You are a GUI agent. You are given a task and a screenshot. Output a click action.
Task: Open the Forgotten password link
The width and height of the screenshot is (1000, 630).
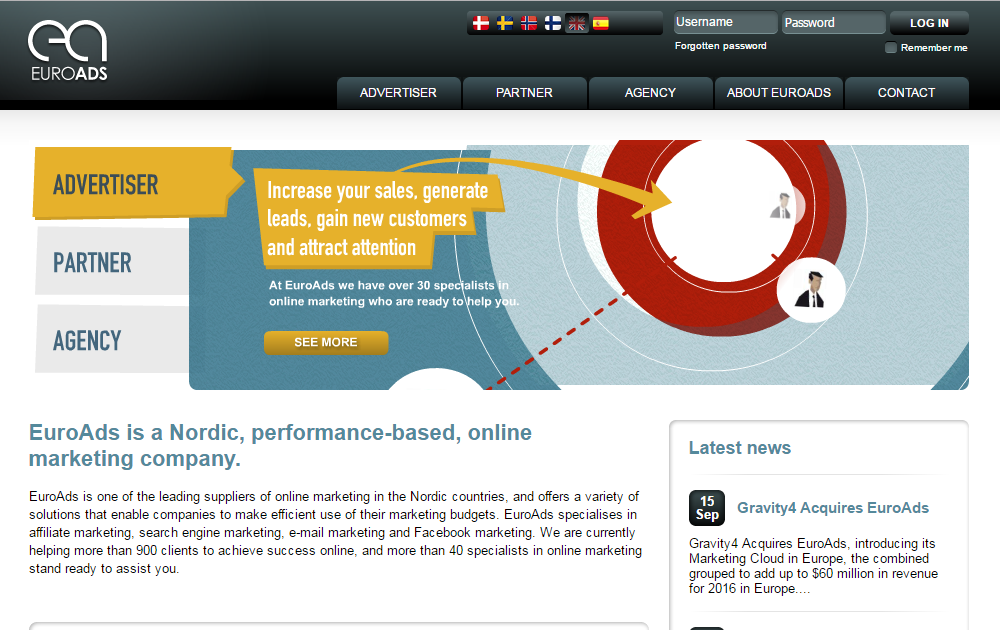[x=721, y=46]
